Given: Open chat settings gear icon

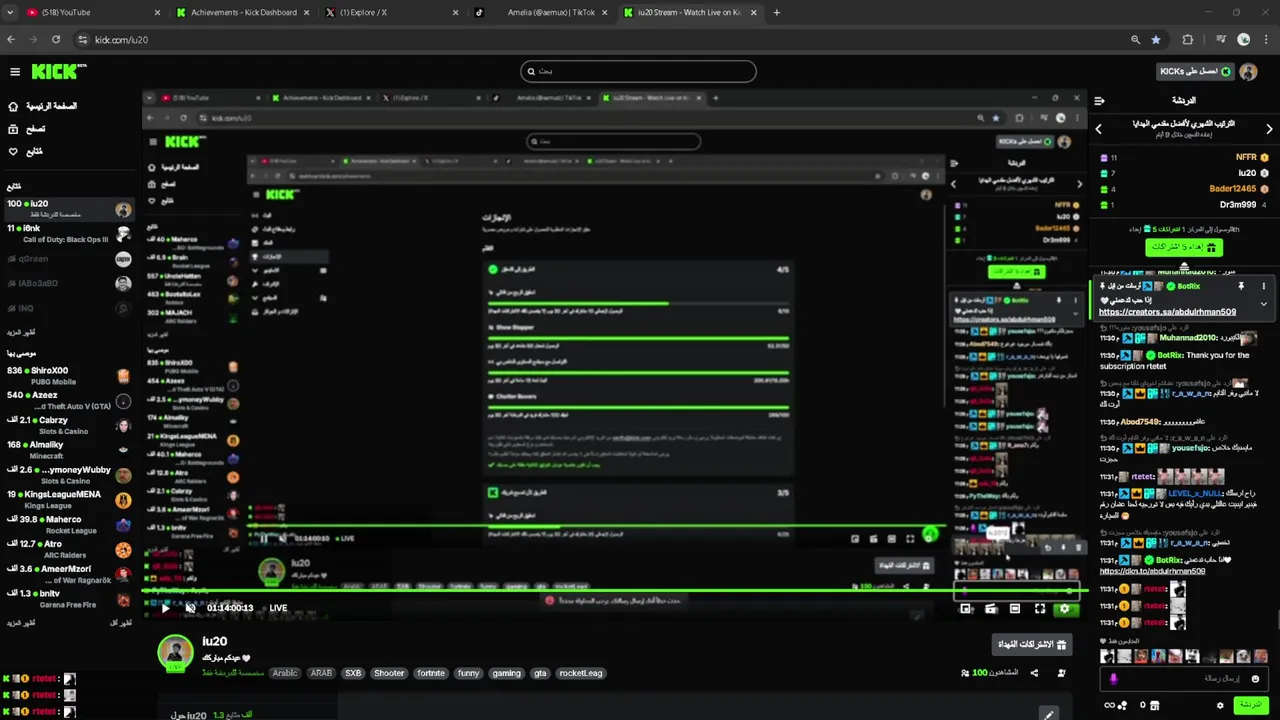Looking at the screenshot, I should point(1220,705).
